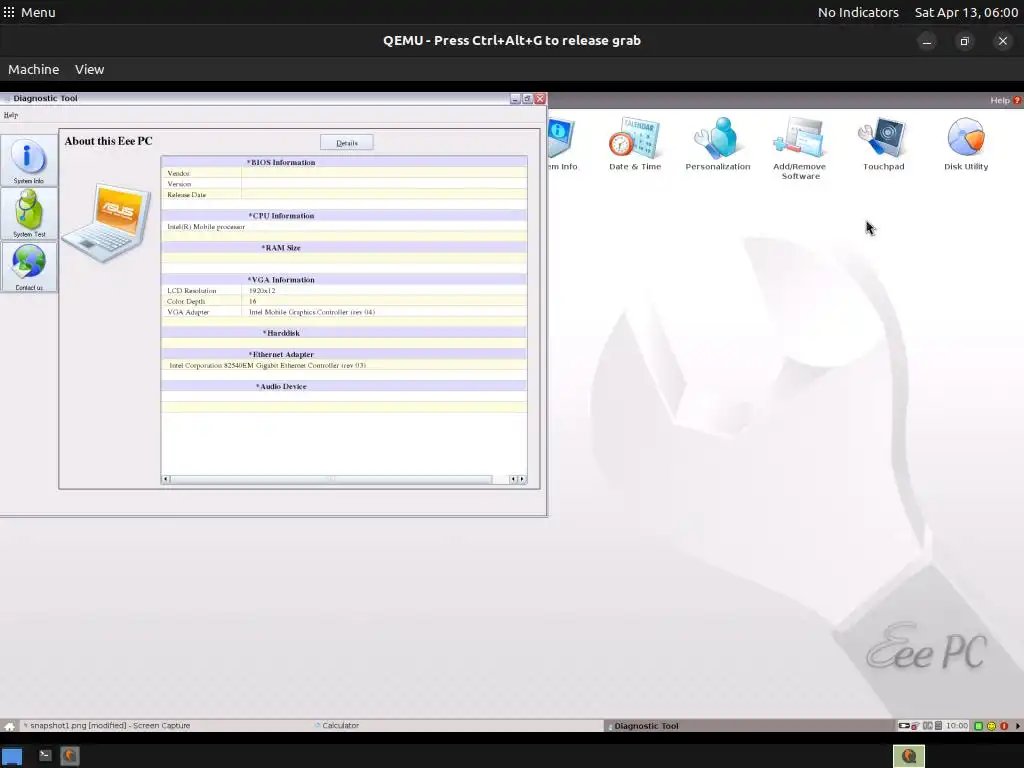
Task: Click green square tray icon
Action: [978, 726]
